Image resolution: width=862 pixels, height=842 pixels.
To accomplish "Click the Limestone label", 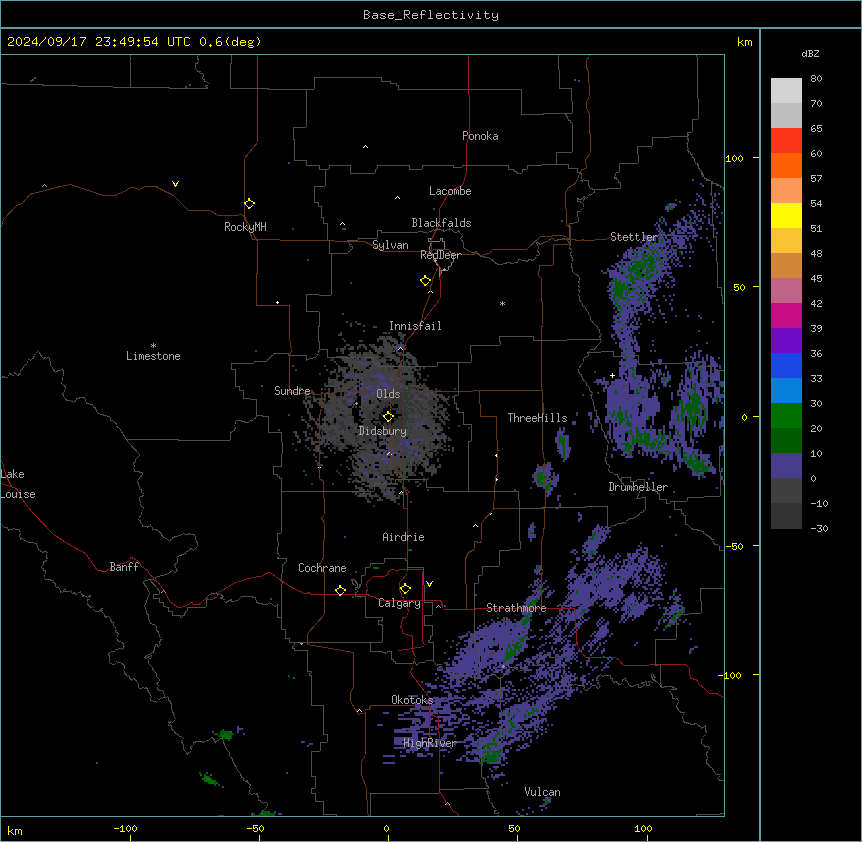I will pyautogui.click(x=153, y=356).
